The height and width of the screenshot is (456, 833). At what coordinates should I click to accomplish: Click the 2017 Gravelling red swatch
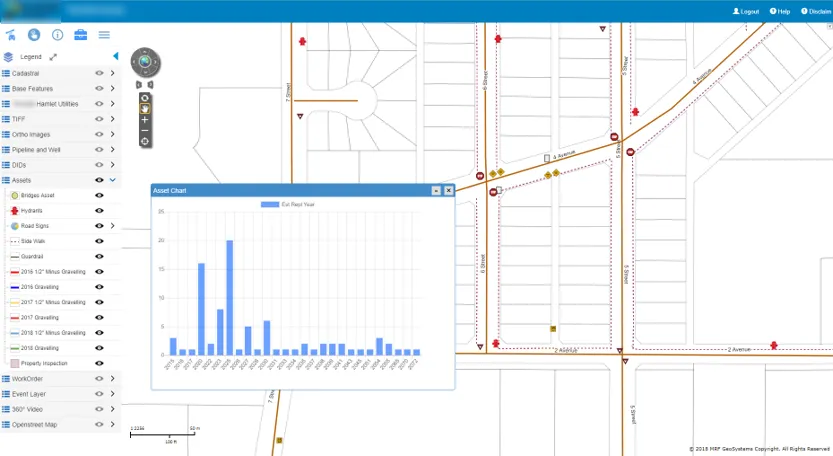point(15,318)
